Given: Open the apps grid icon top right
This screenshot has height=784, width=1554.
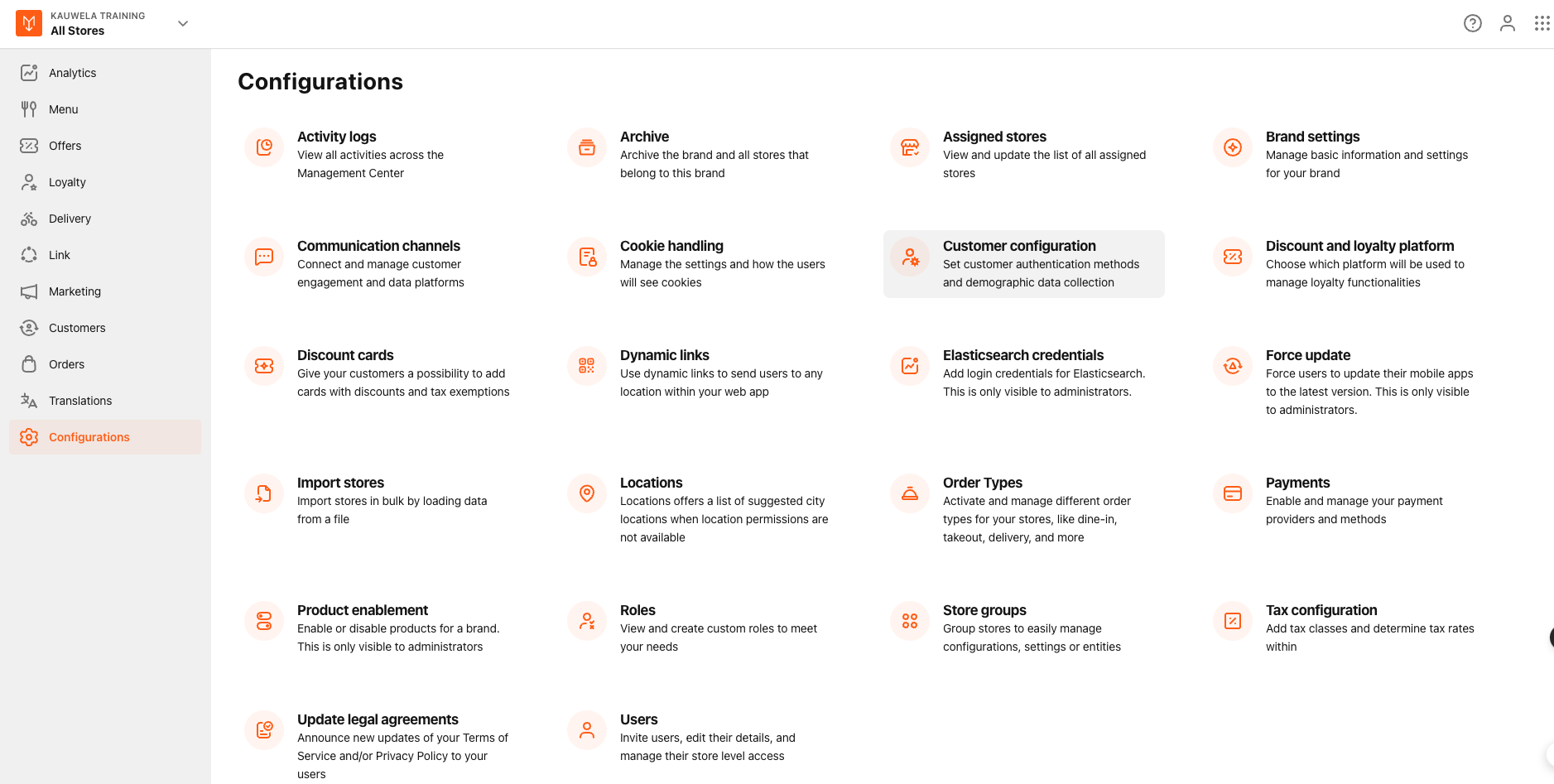Looking at the screenshot, I should coord(1542,23).
